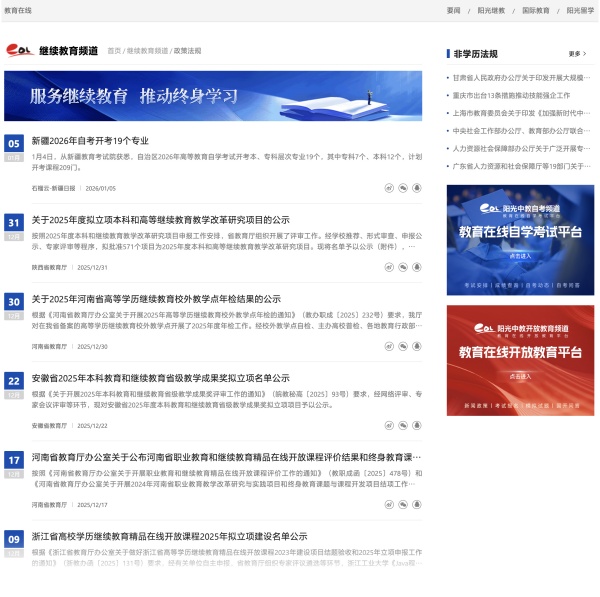Image resolution: width=600 pixels, height=597 pixels.
Task: Go to 阳光留学 in the top navigation
Action: (580, 10)
